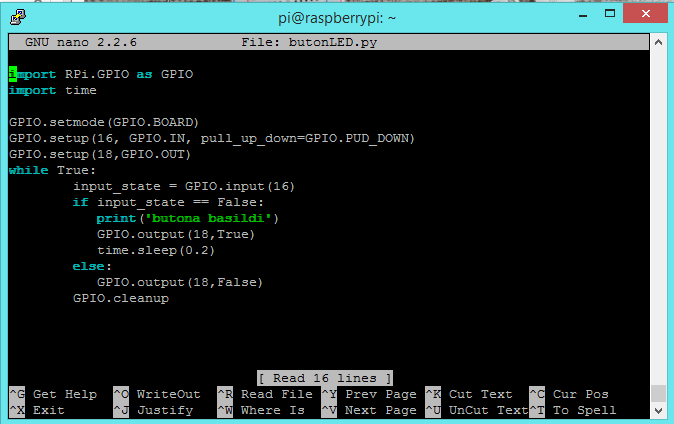Close the pi@raspberrypi terminal window
This screenshot has width=674, height=424.
pyautogui.click(x=645, y=14)
